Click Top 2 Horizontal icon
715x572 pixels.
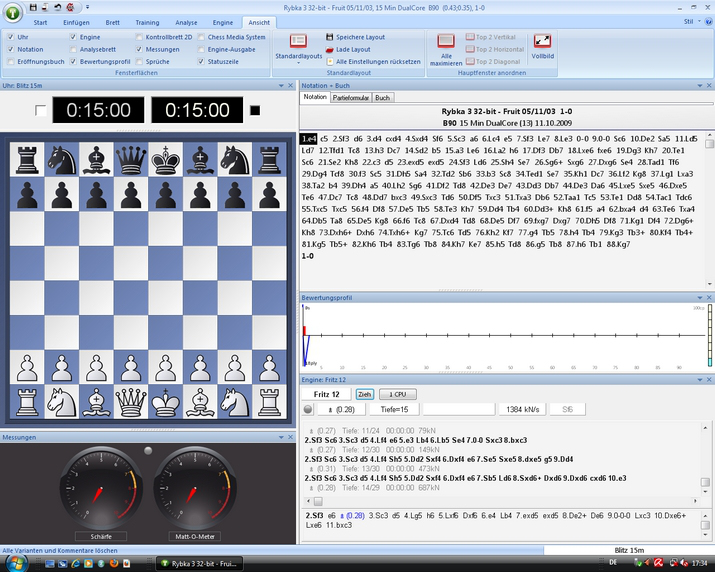click(470, 49)
